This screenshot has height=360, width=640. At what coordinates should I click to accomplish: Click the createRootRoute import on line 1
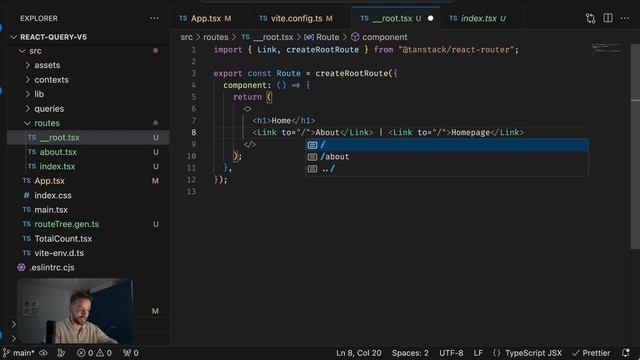[322, 50]
